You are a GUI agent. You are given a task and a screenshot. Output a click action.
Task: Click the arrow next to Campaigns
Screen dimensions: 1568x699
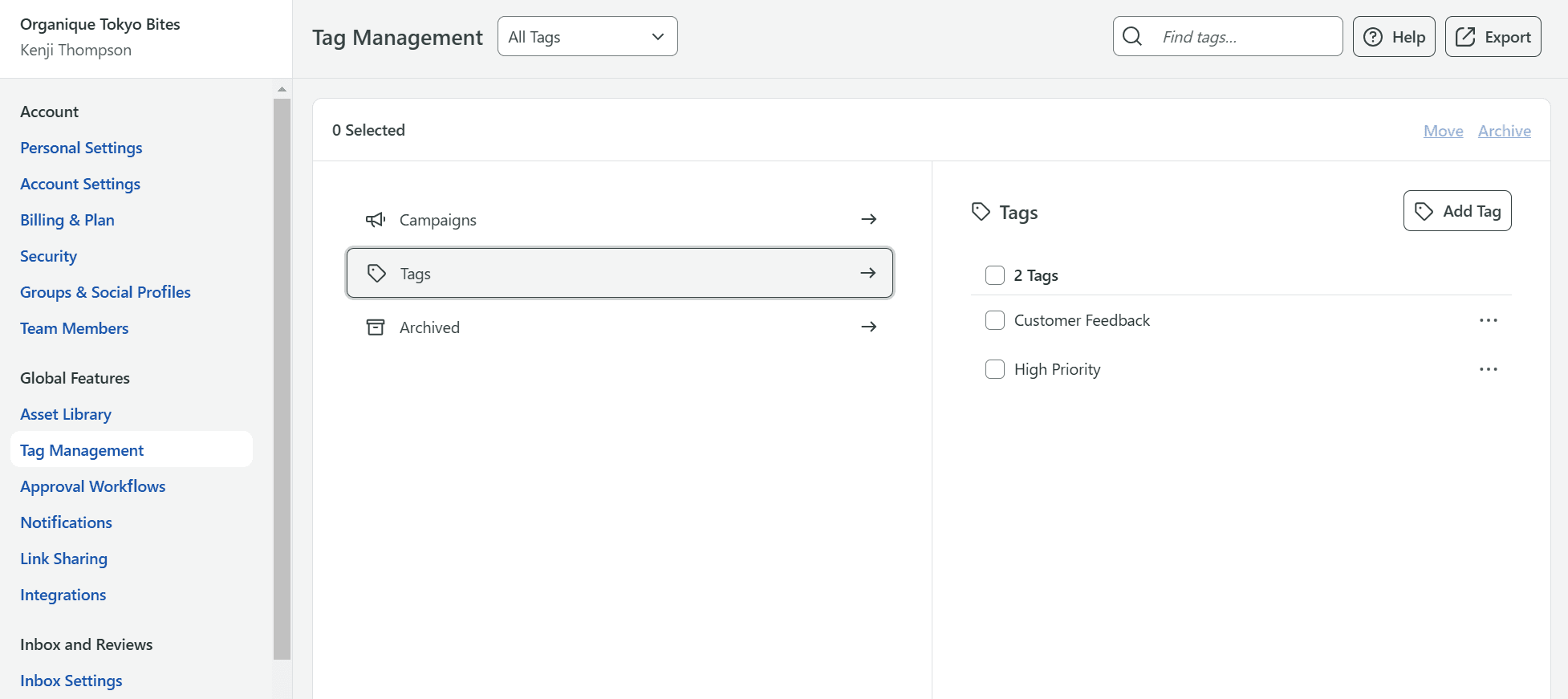pos(868,220)
